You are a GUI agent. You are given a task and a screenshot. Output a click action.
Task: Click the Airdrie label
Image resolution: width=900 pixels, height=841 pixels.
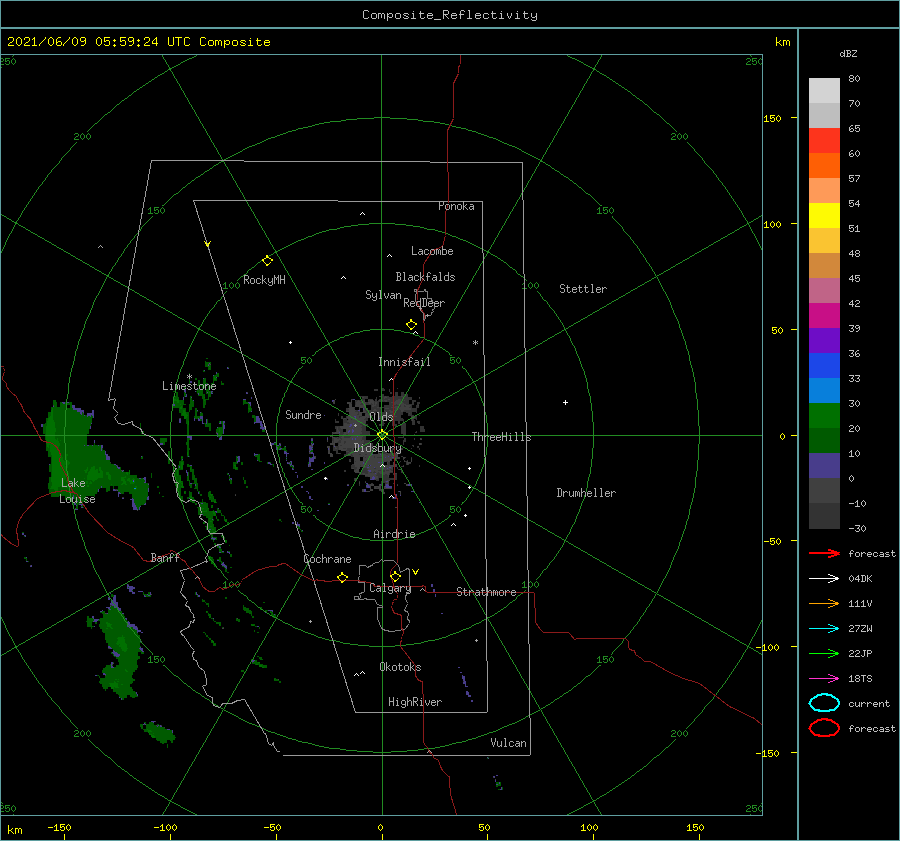394,534
